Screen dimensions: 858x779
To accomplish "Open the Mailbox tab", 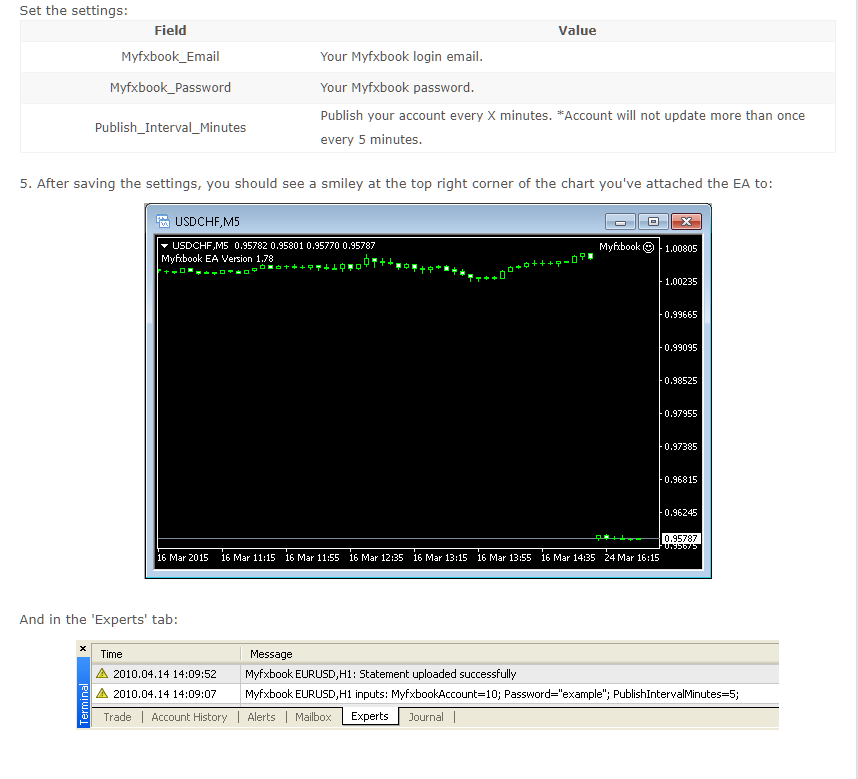I will 313,717.
